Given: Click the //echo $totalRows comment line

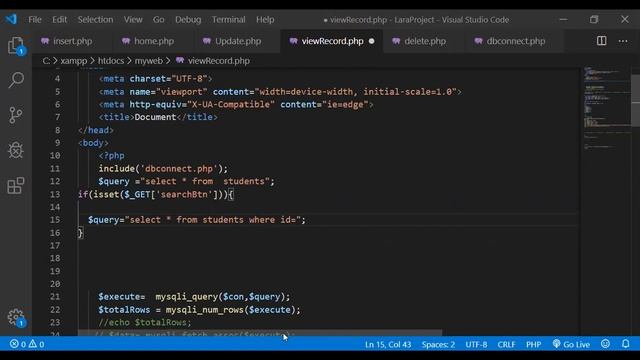Looking at the screenshot, I should [145, 322].
